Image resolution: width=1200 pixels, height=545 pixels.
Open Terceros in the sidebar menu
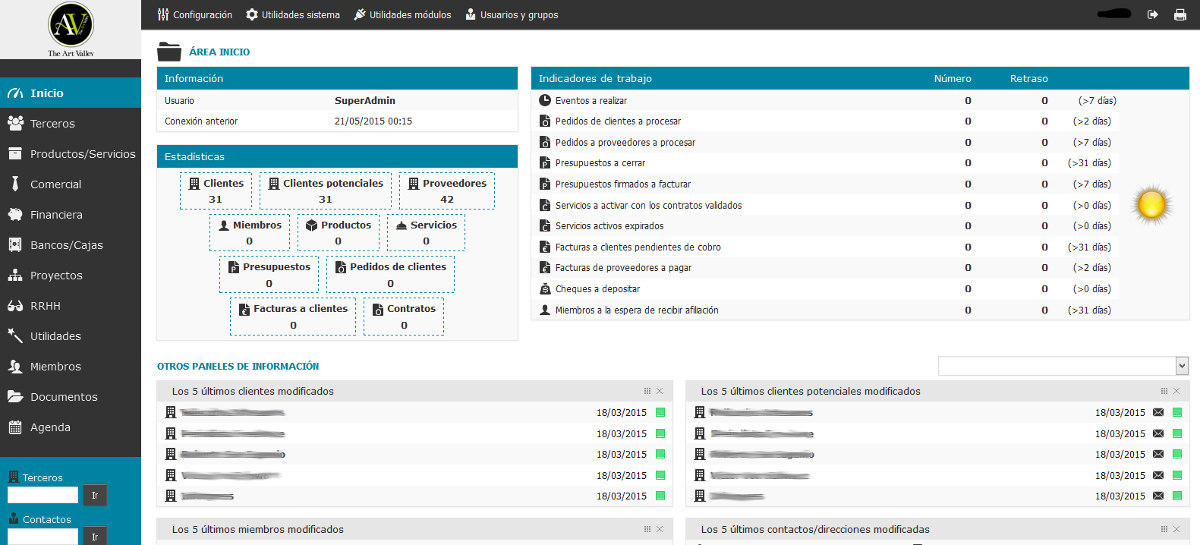click(70, 124)
